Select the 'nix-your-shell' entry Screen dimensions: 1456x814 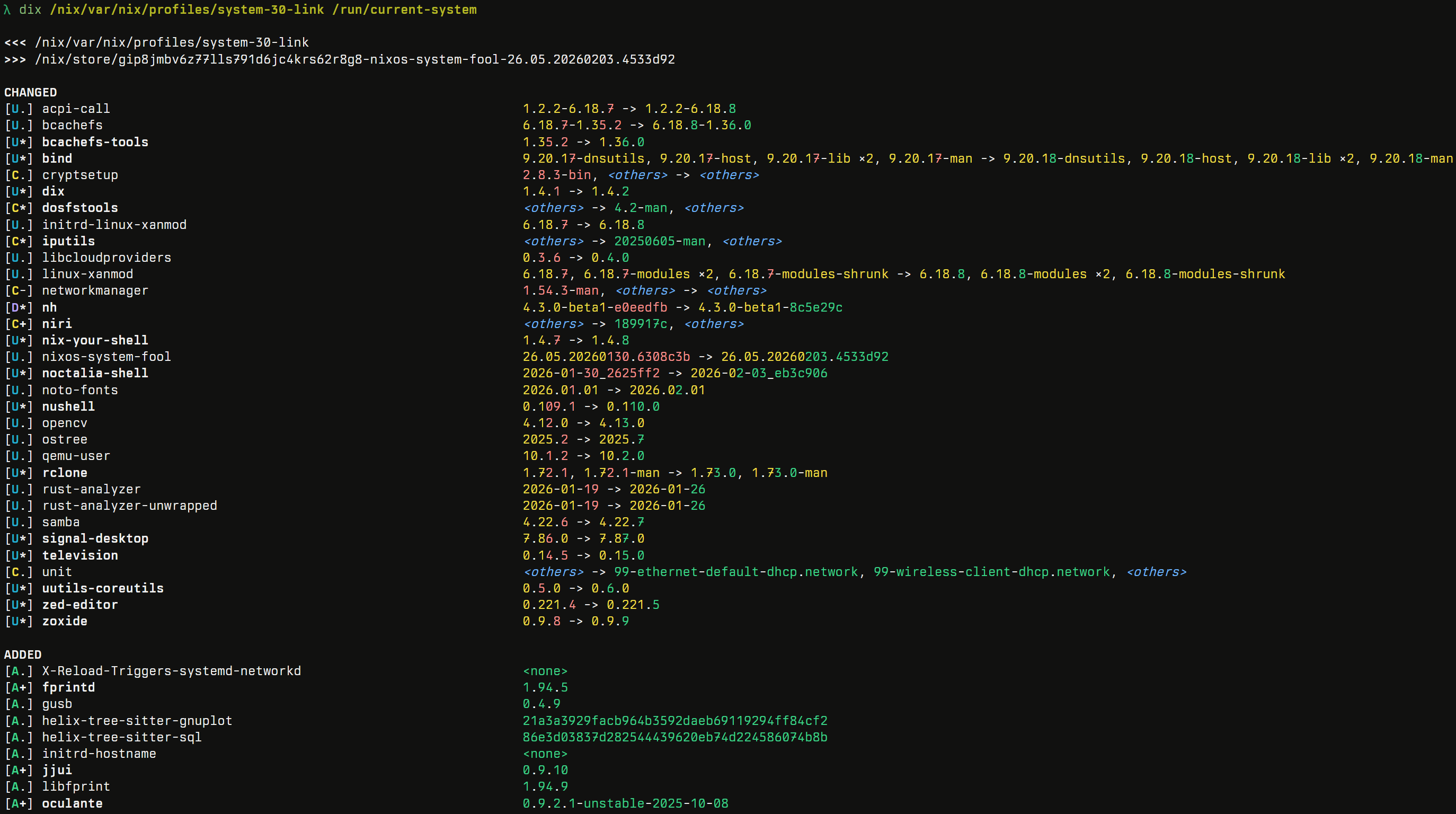click(95, 340)
